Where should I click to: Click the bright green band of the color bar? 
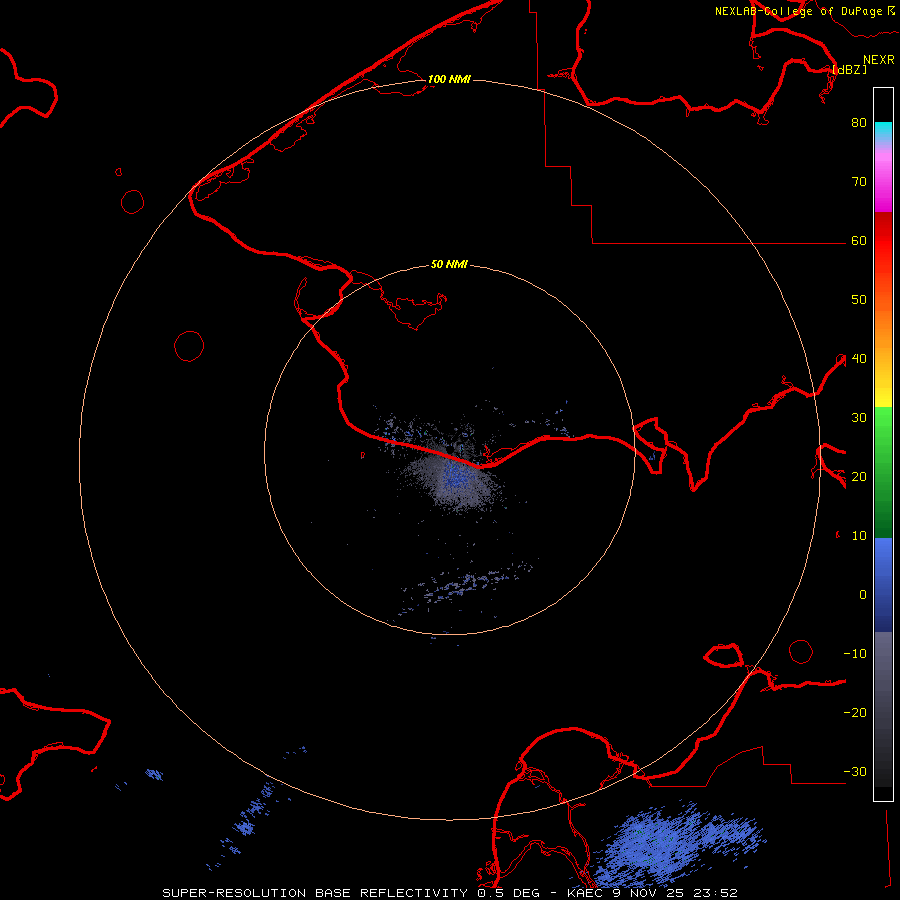pyautogui.click(x=883, y=425)
